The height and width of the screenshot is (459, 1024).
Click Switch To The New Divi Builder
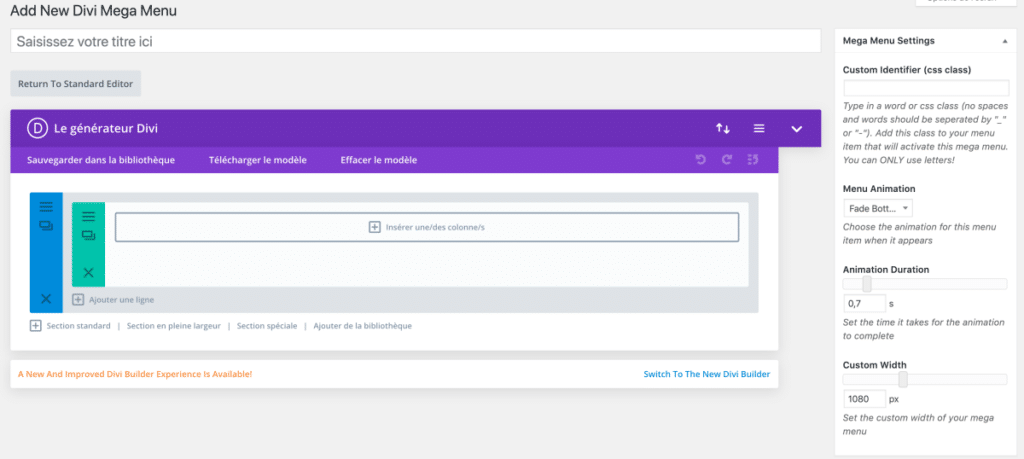point(707,374)
